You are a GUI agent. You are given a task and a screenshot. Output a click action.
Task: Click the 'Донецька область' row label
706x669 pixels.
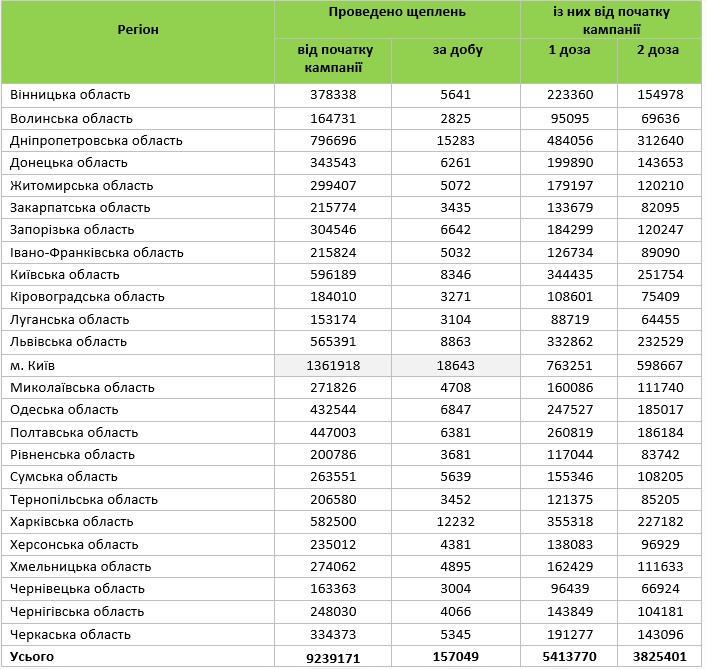click(69, 163)
